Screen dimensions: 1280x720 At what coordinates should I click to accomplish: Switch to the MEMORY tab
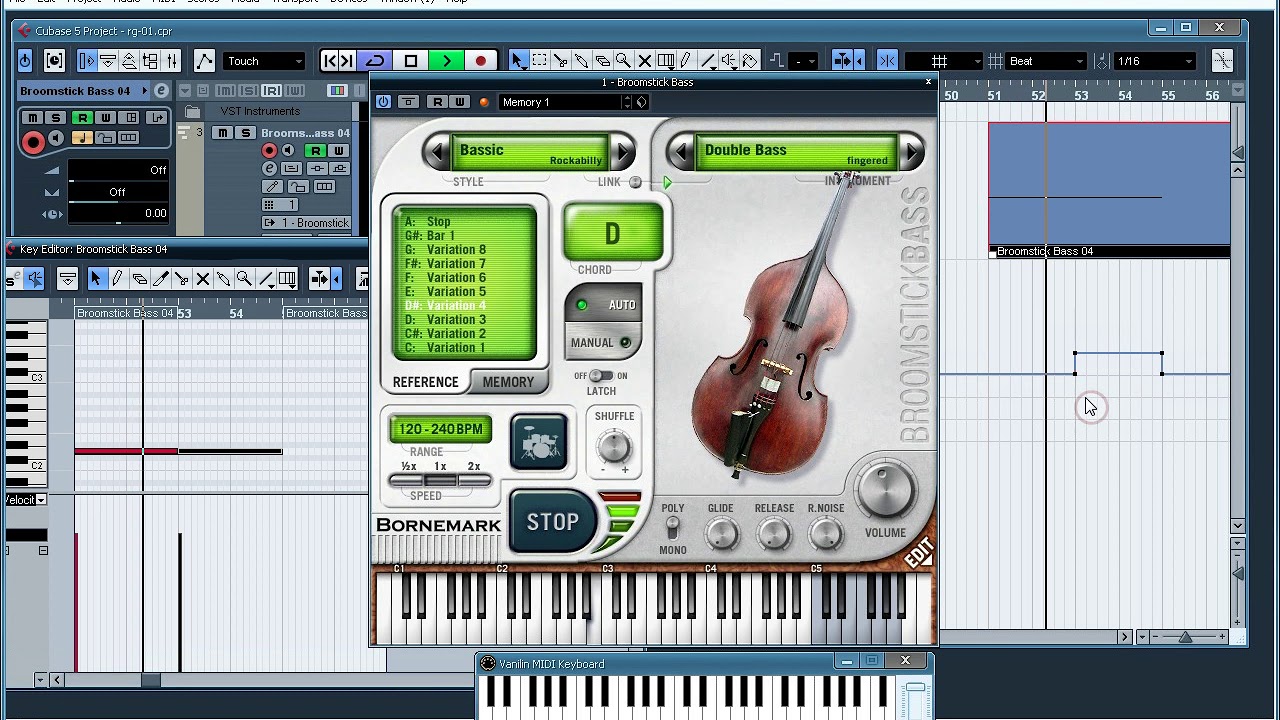click(508, 382)
